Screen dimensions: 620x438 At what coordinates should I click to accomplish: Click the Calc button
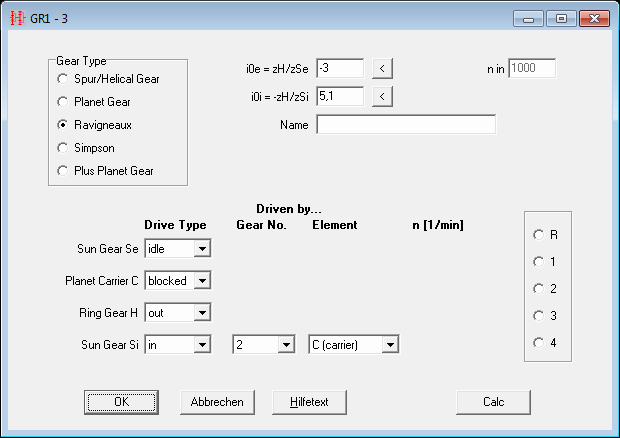coord(493,401)
